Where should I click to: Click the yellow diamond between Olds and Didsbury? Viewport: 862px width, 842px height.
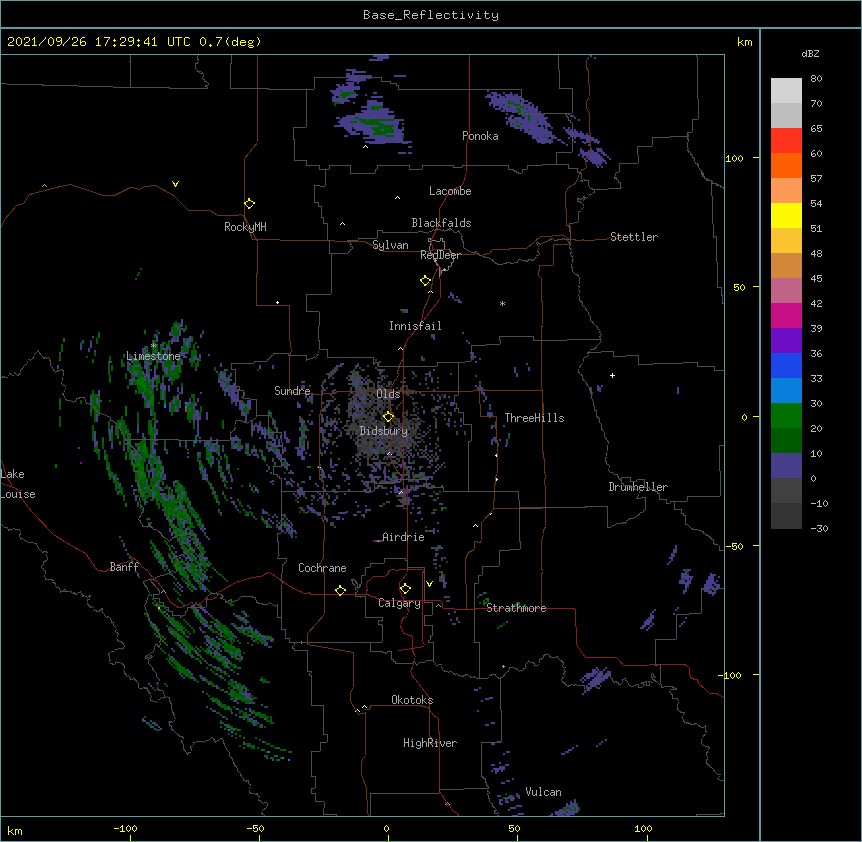pos(389,416)
